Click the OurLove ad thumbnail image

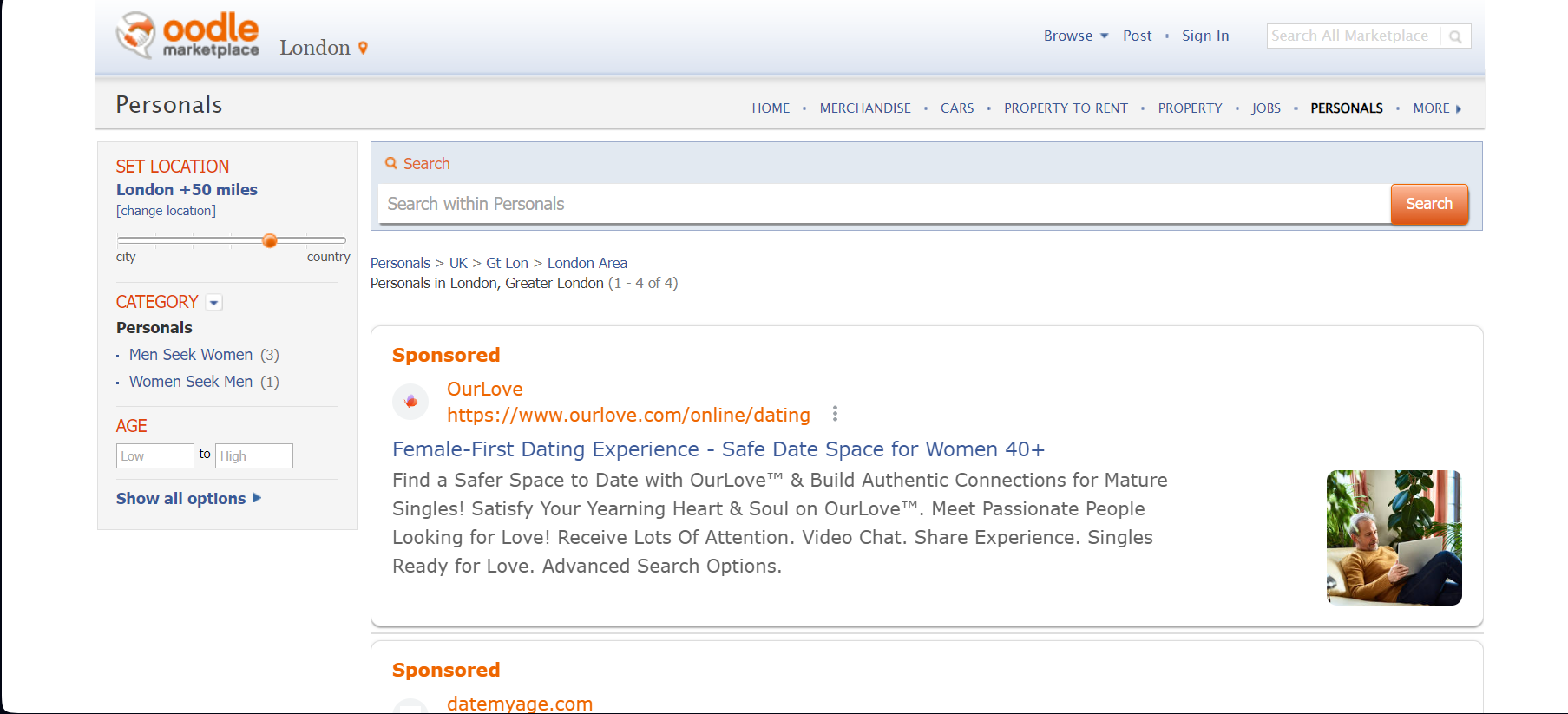click(1394, 538)
